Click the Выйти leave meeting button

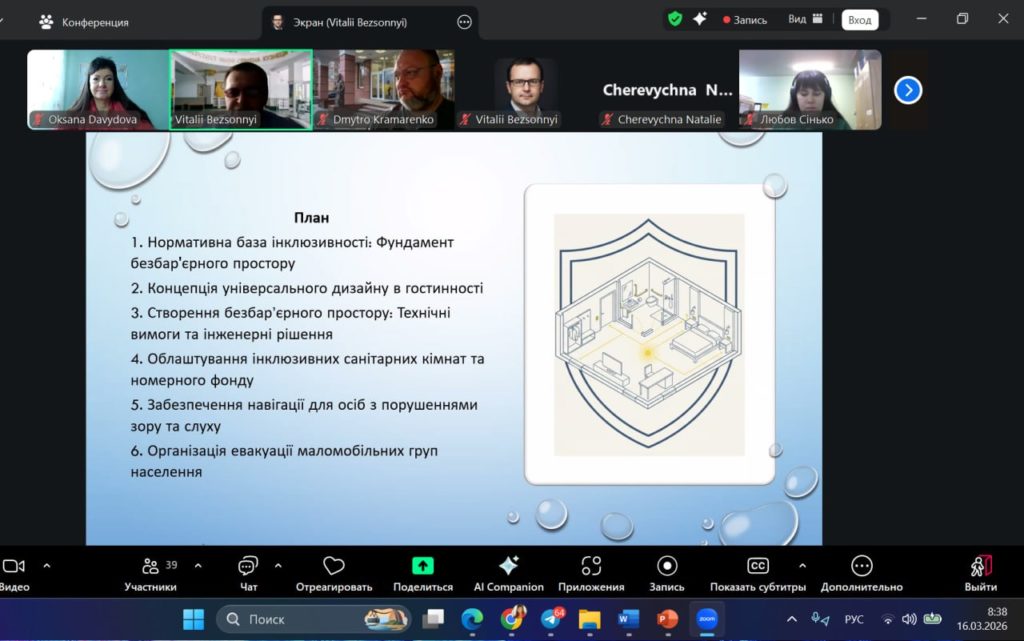(x=980, y=573)
